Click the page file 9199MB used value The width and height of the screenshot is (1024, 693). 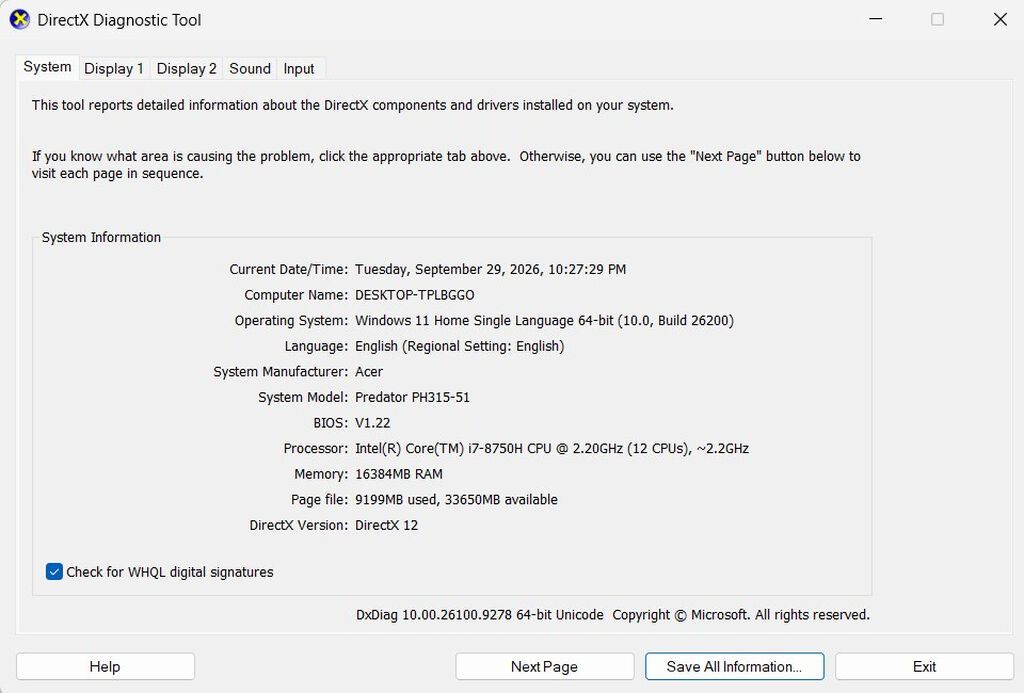[456, 500]
